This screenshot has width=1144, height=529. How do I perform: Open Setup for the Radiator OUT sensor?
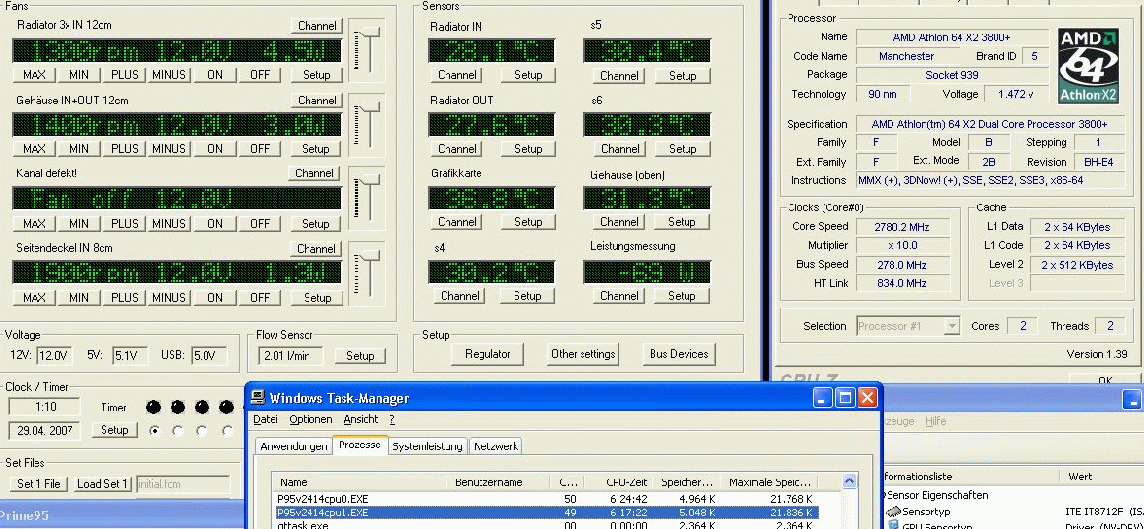528,149
